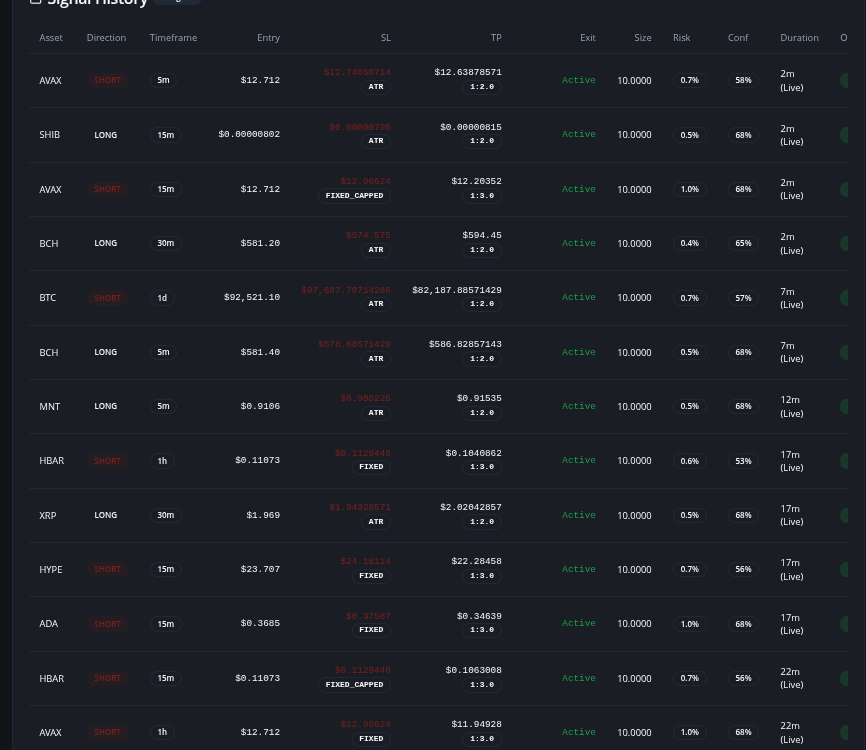Click the stop loss value $574.575
This screenshot has width=866, height=750.
click(x=368, y=235)
